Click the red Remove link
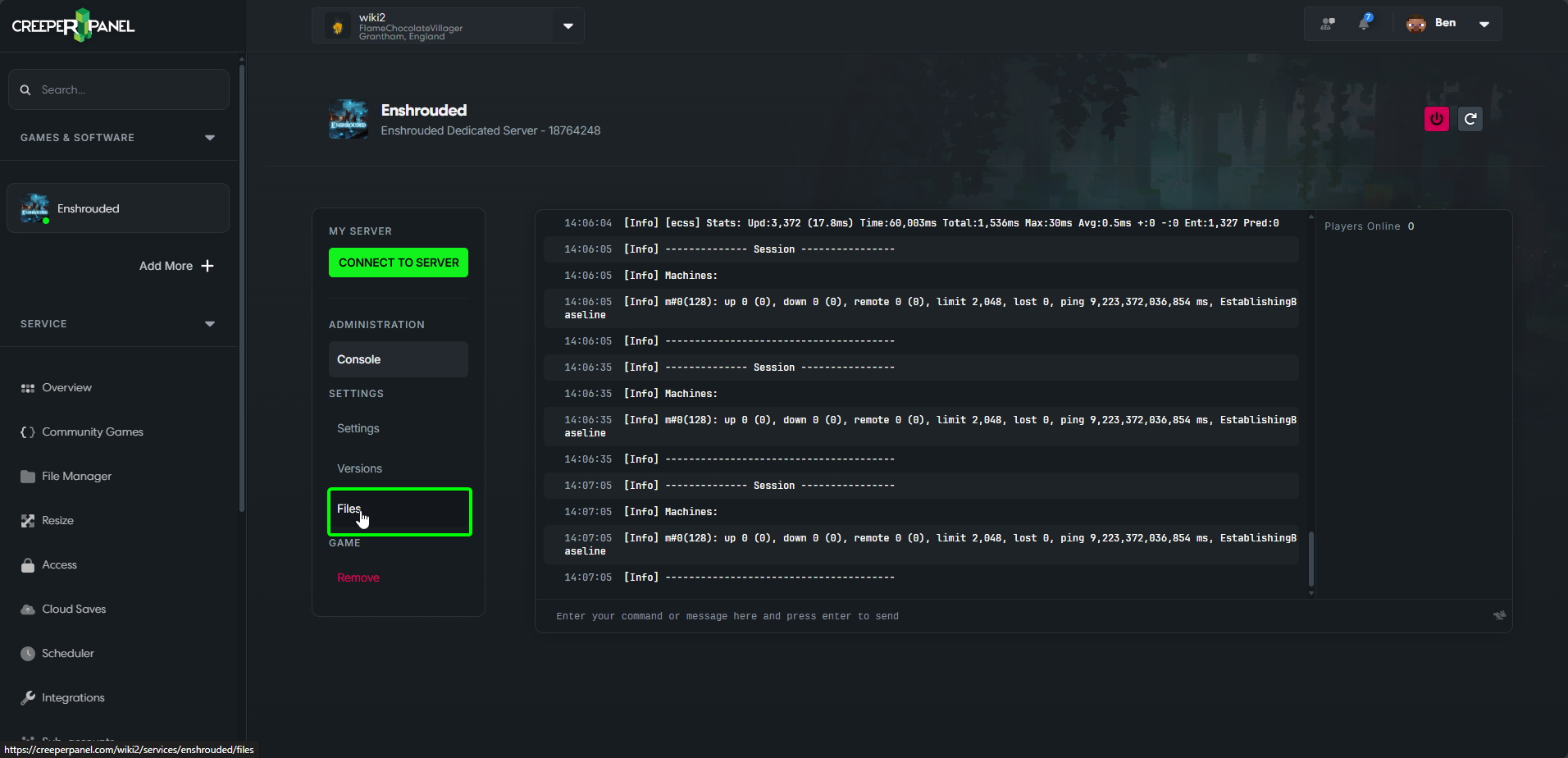The image size is (1568, 758). [x=358, y=578]
